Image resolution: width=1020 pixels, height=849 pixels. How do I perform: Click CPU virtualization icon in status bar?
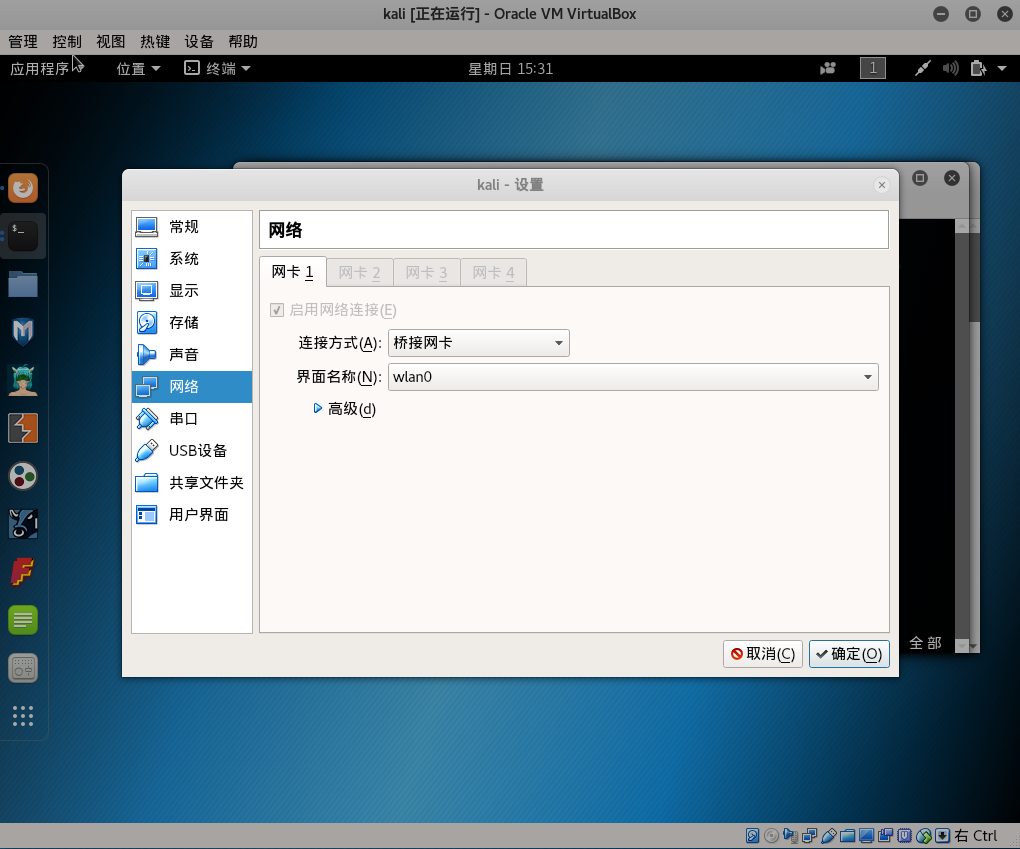(904, 836)
